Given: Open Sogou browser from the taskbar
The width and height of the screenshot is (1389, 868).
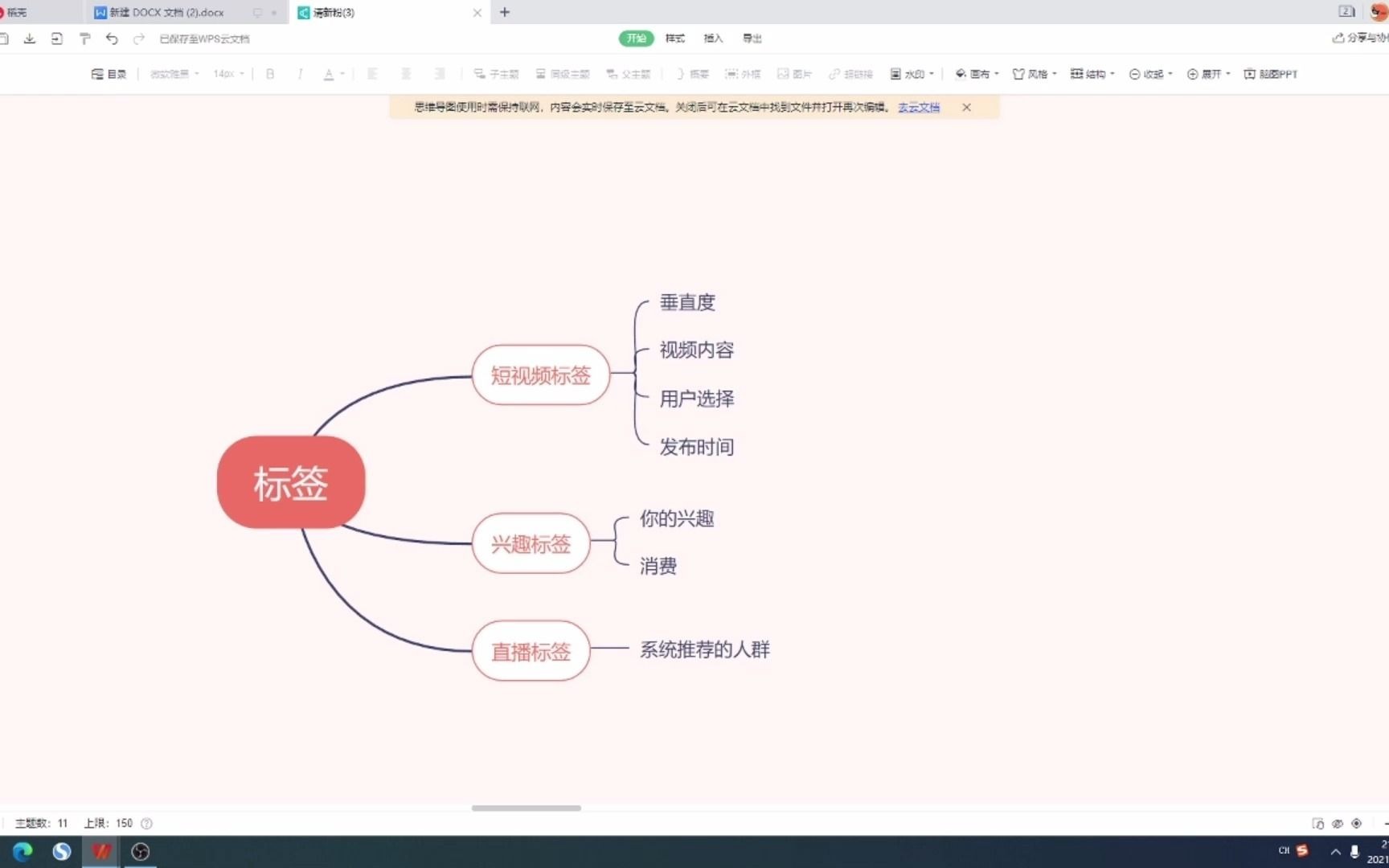Looking at the screenshot, I should point(62,851).
